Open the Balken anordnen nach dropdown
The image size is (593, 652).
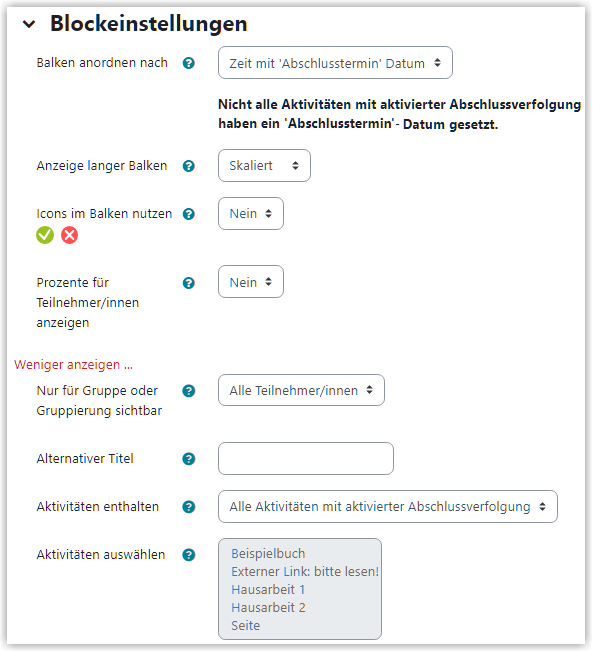click(335, 63)
